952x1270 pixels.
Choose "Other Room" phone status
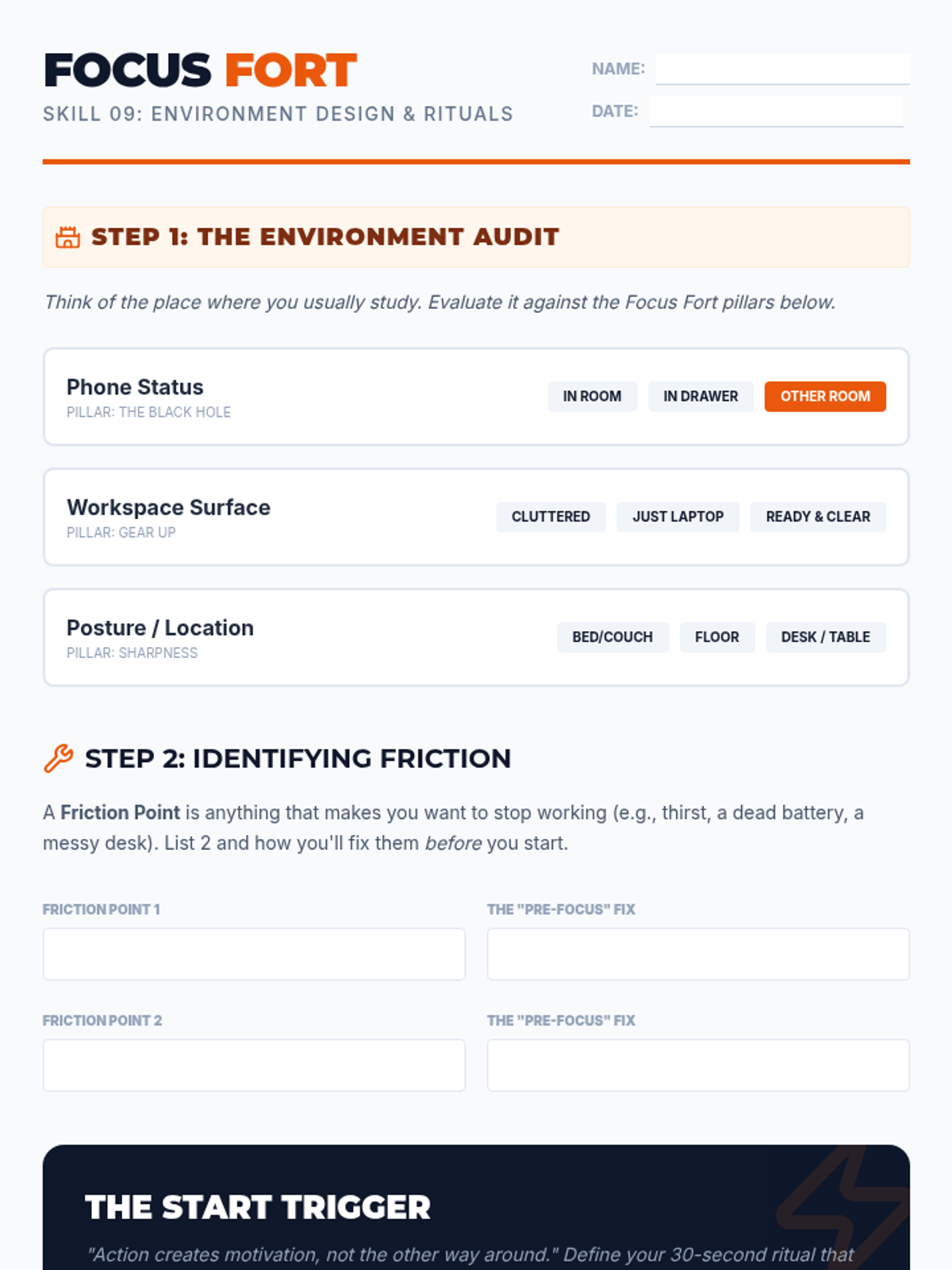click(825, 396)
